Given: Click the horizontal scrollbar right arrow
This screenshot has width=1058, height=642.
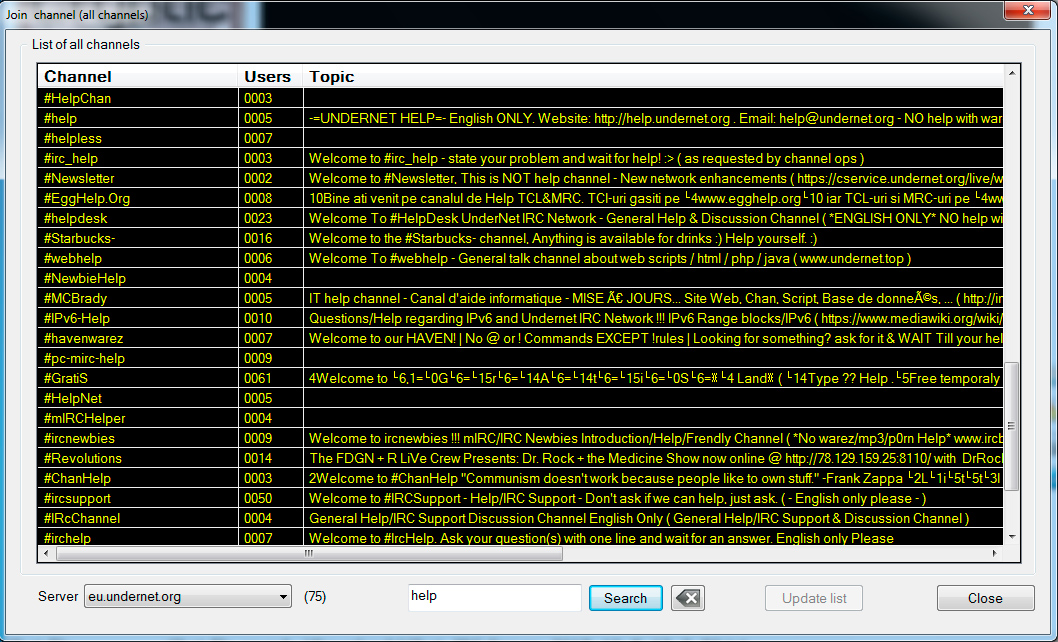Looking at the screenshot, I should (995, 554).
